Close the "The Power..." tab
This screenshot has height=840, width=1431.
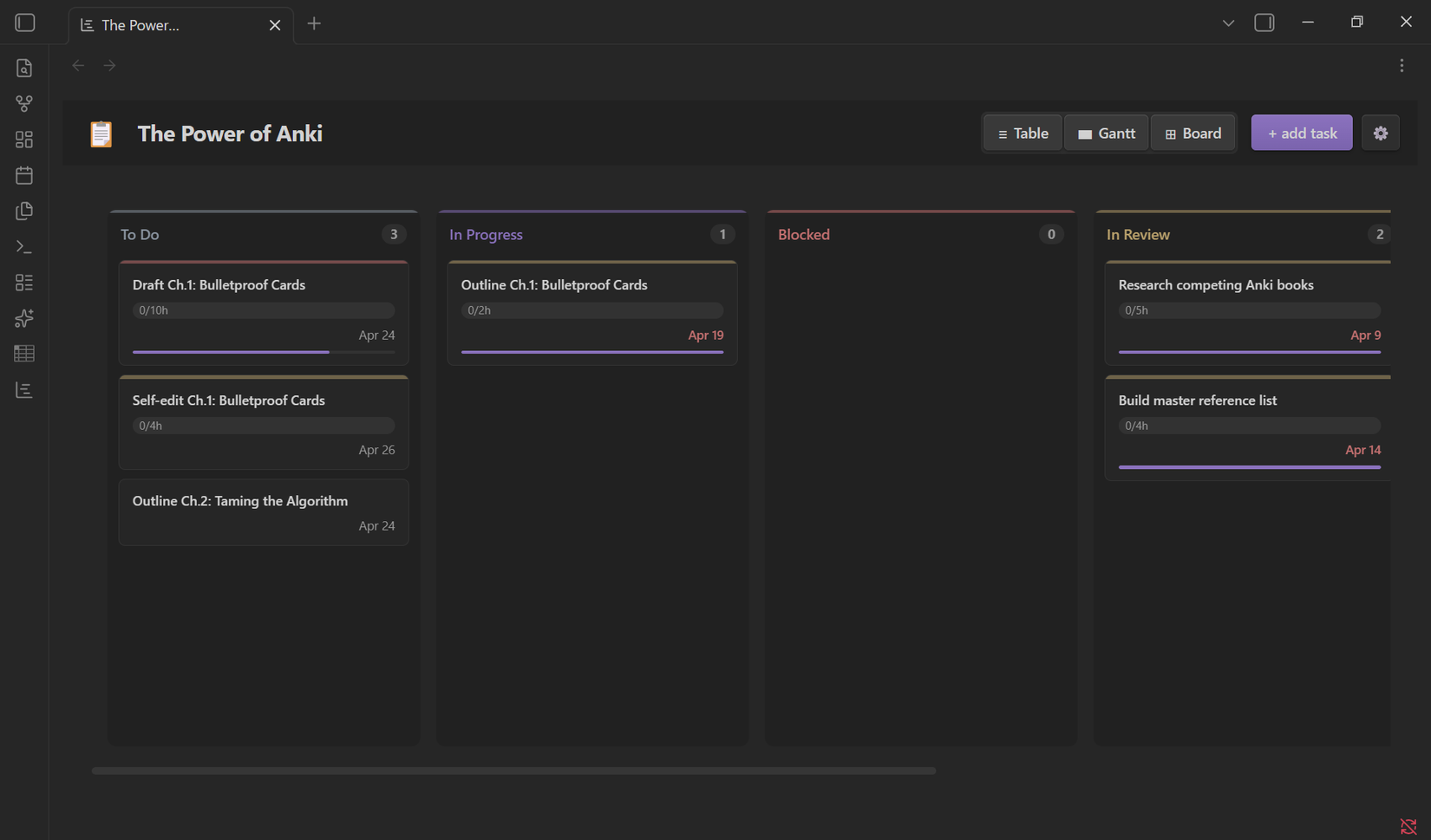pos(275,25)
